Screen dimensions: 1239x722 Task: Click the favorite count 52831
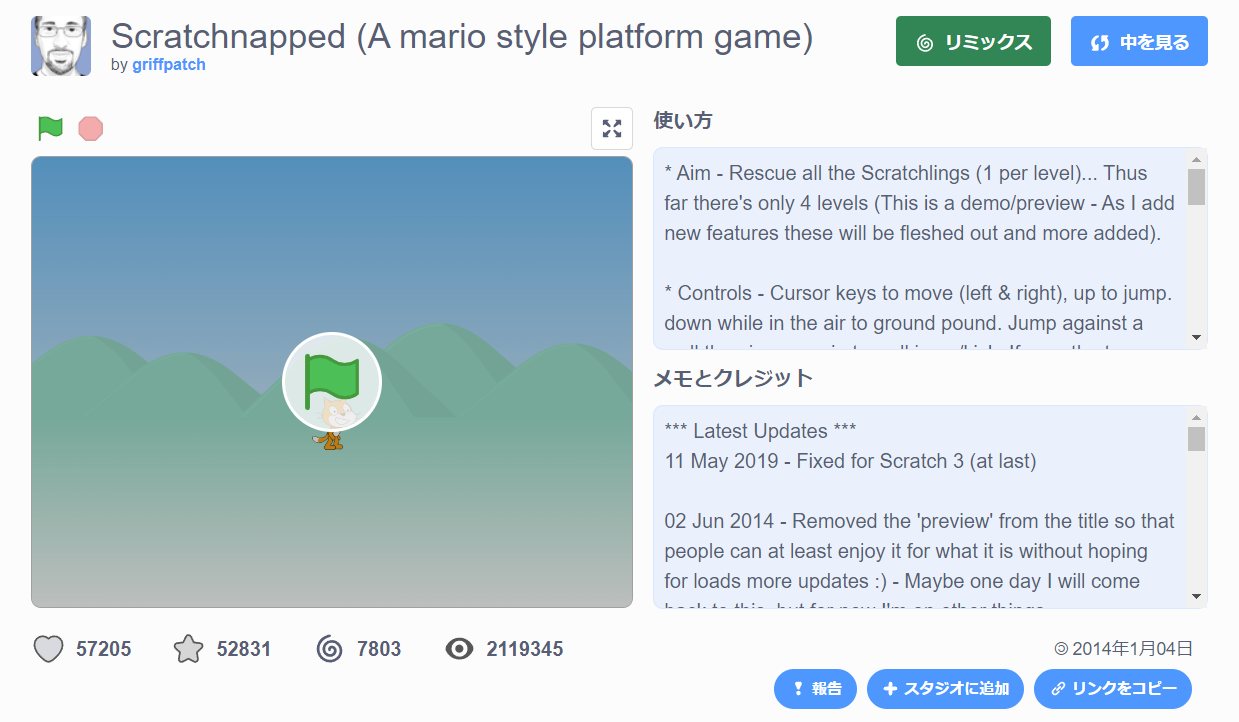[244, 649]
